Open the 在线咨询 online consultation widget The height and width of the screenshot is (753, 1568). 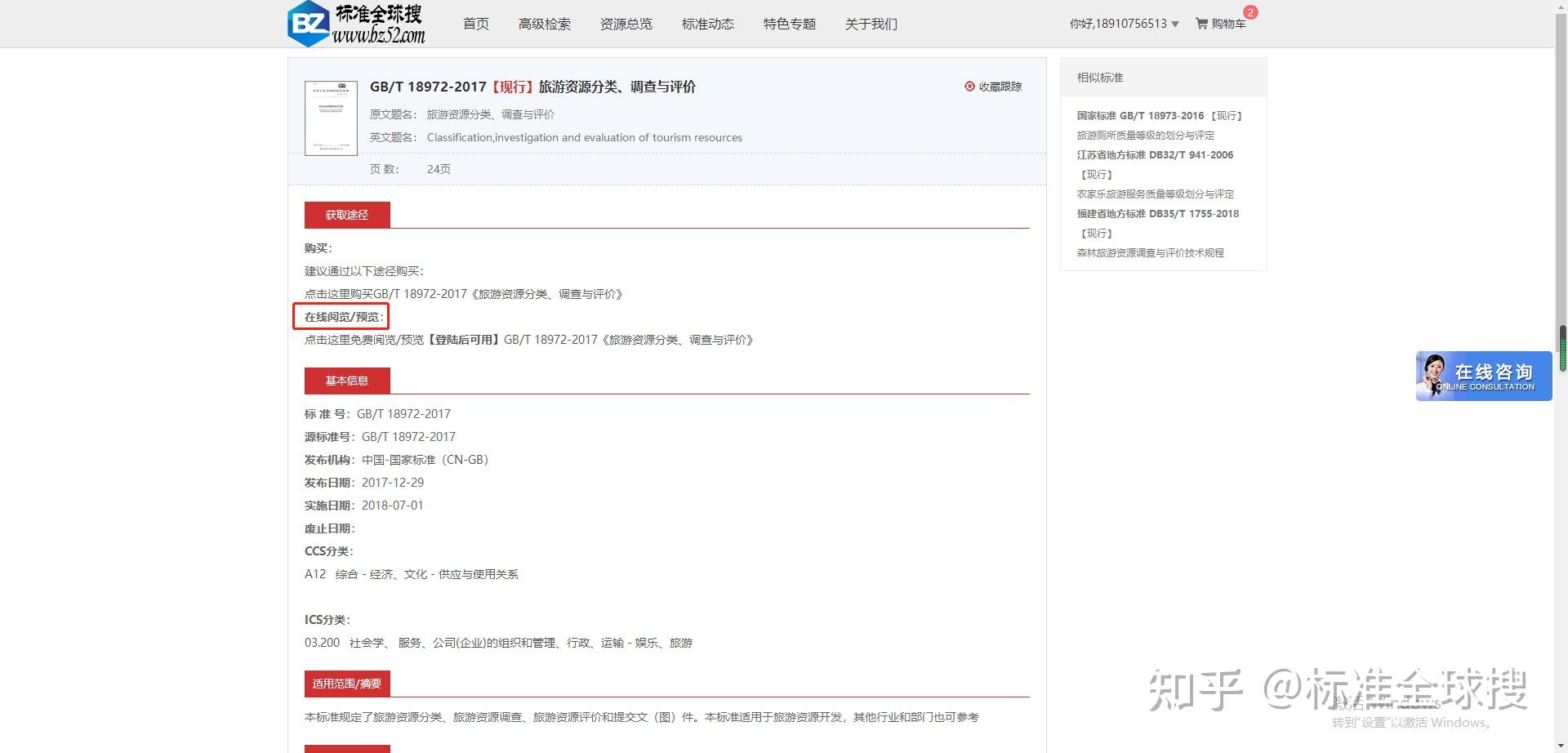(x=1483, y=376)
